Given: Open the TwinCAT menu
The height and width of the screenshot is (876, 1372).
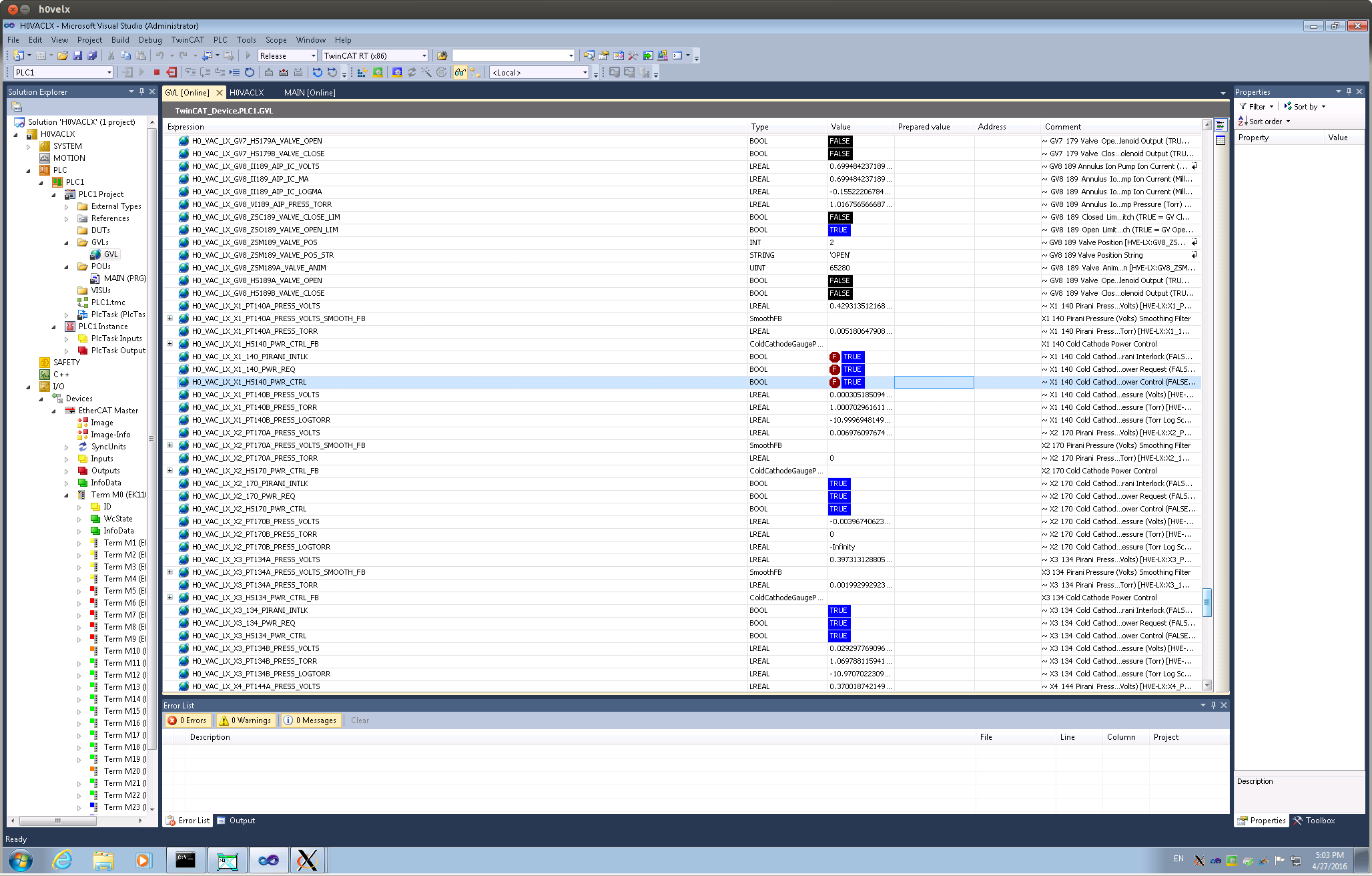Looking at the screenshot, I should (188, 39).
